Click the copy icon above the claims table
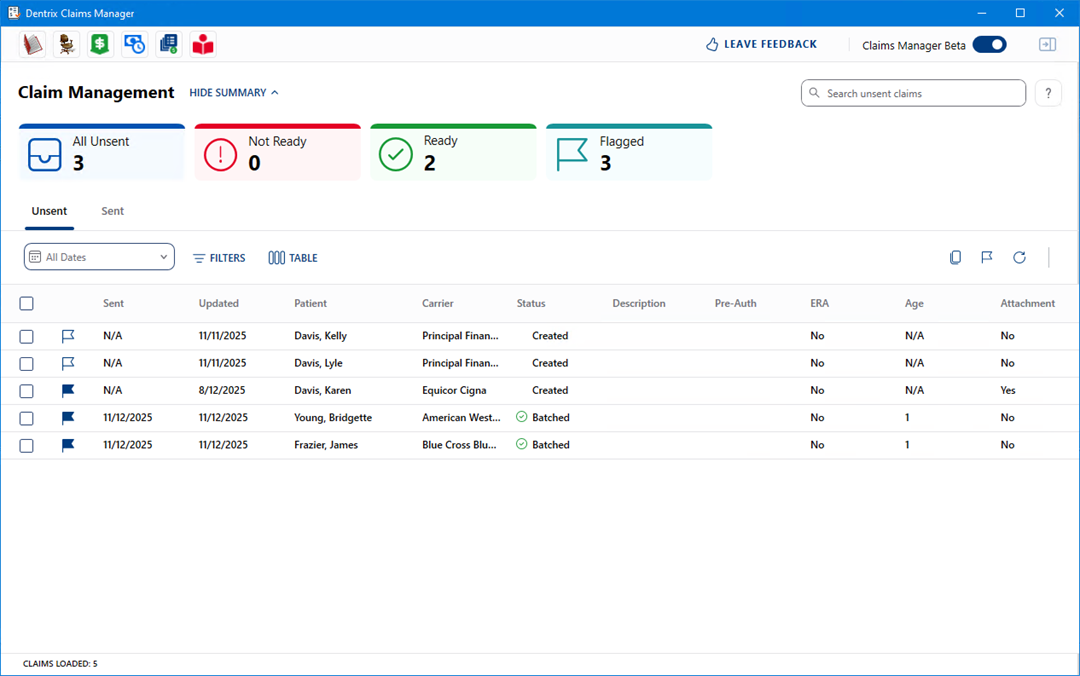 955,258
